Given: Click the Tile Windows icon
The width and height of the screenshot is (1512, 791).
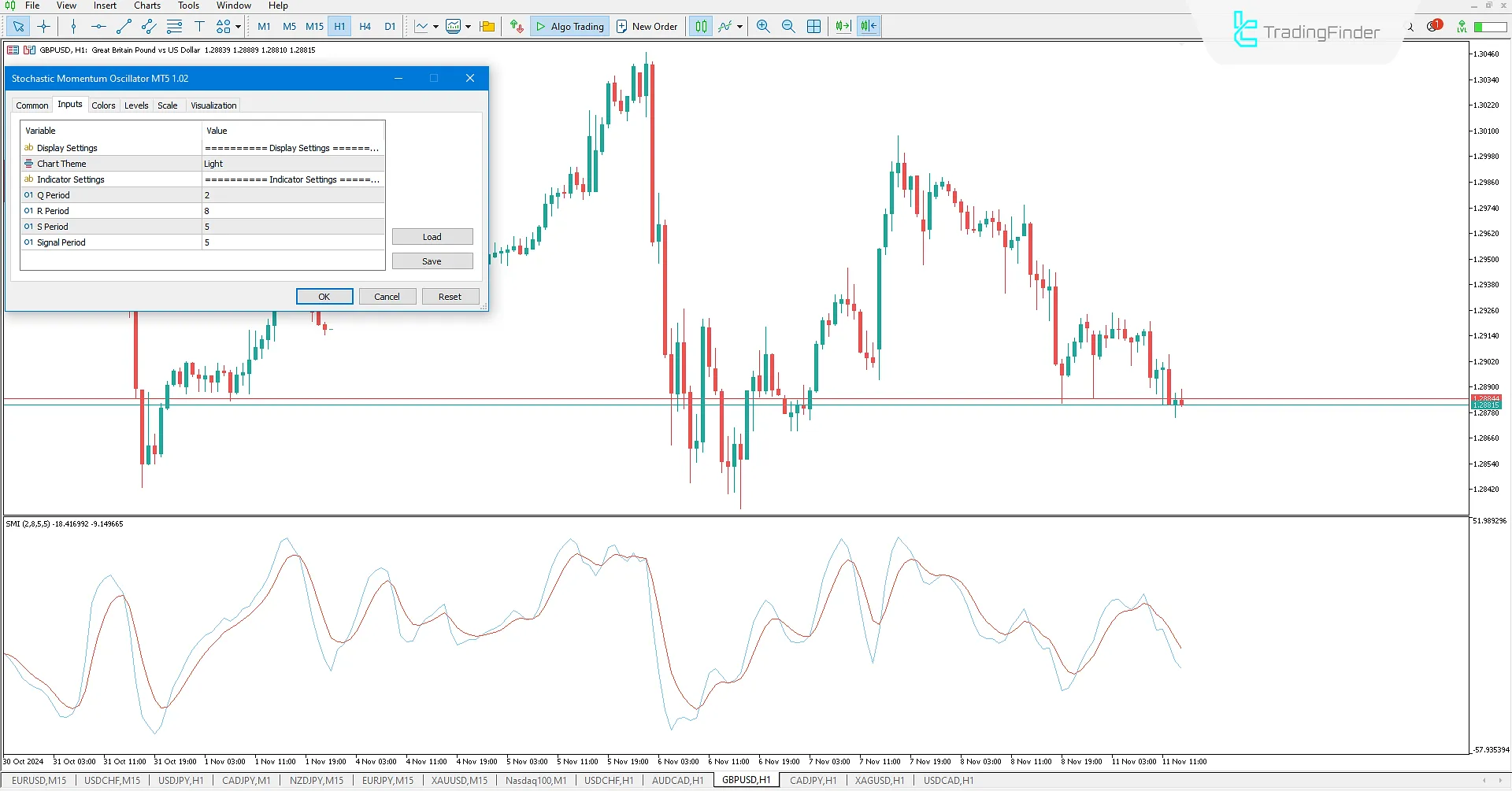Looking at the screenshot, I should tap(814, 26).
